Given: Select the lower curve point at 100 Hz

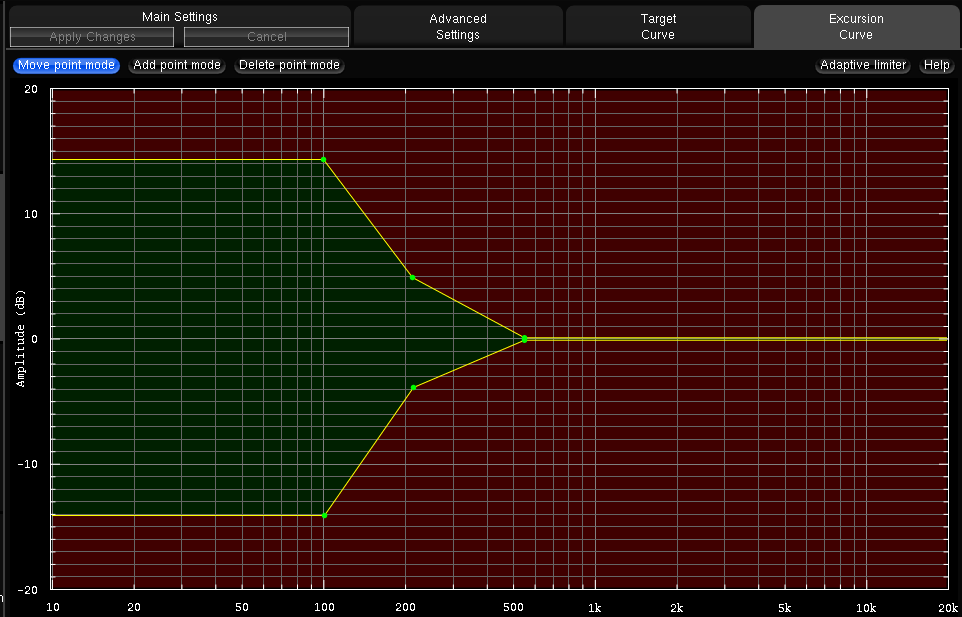Looking at the screenshot, I should 325,515.
